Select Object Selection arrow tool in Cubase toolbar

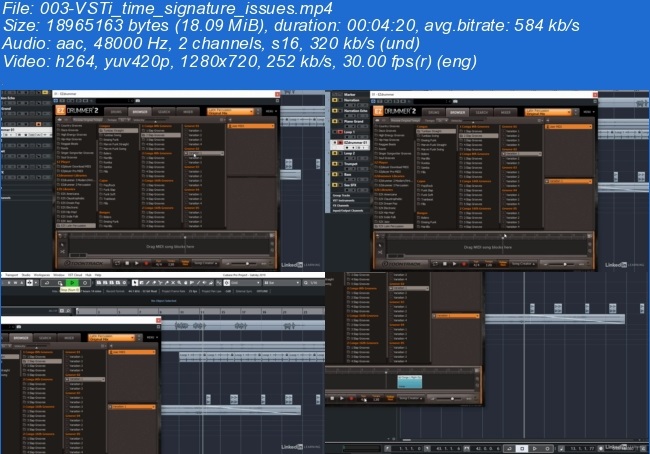(135, 282)
